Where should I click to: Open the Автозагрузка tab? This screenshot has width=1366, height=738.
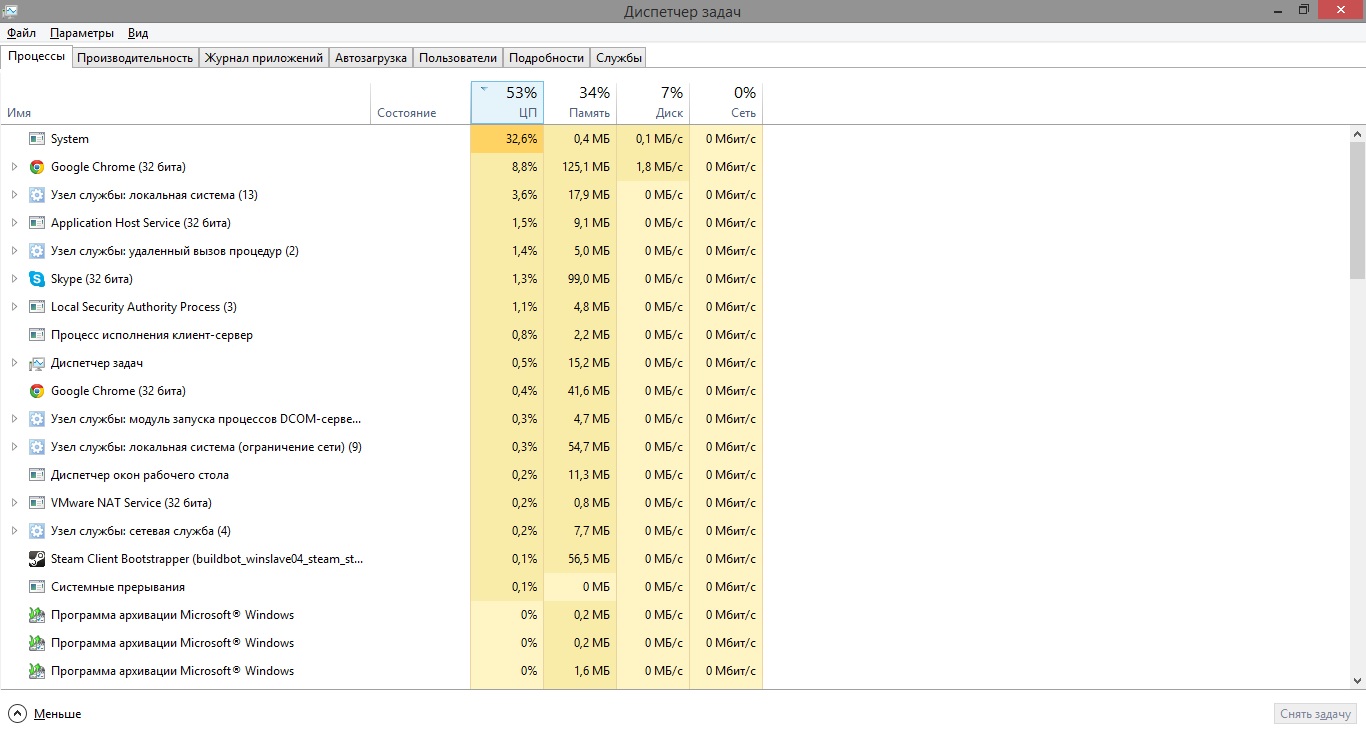(371, 58)
